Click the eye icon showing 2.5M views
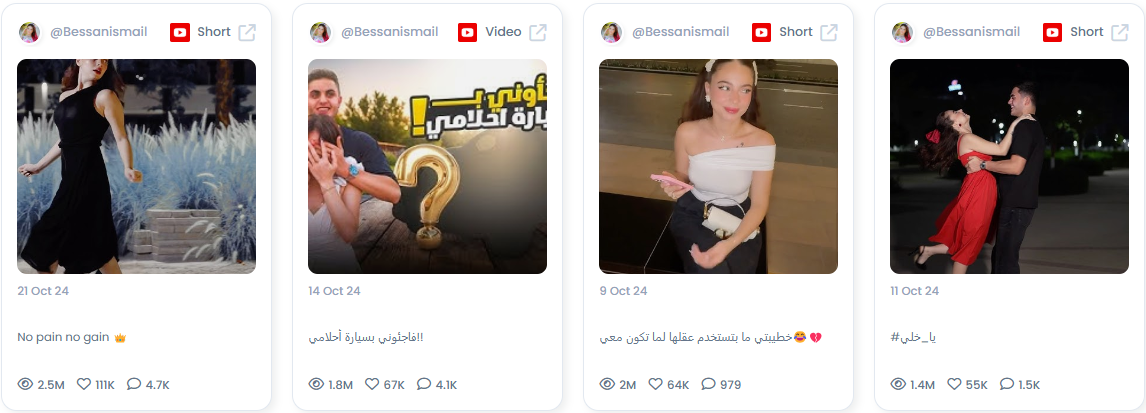This screenshot has width=1146, height=413. 26,384
